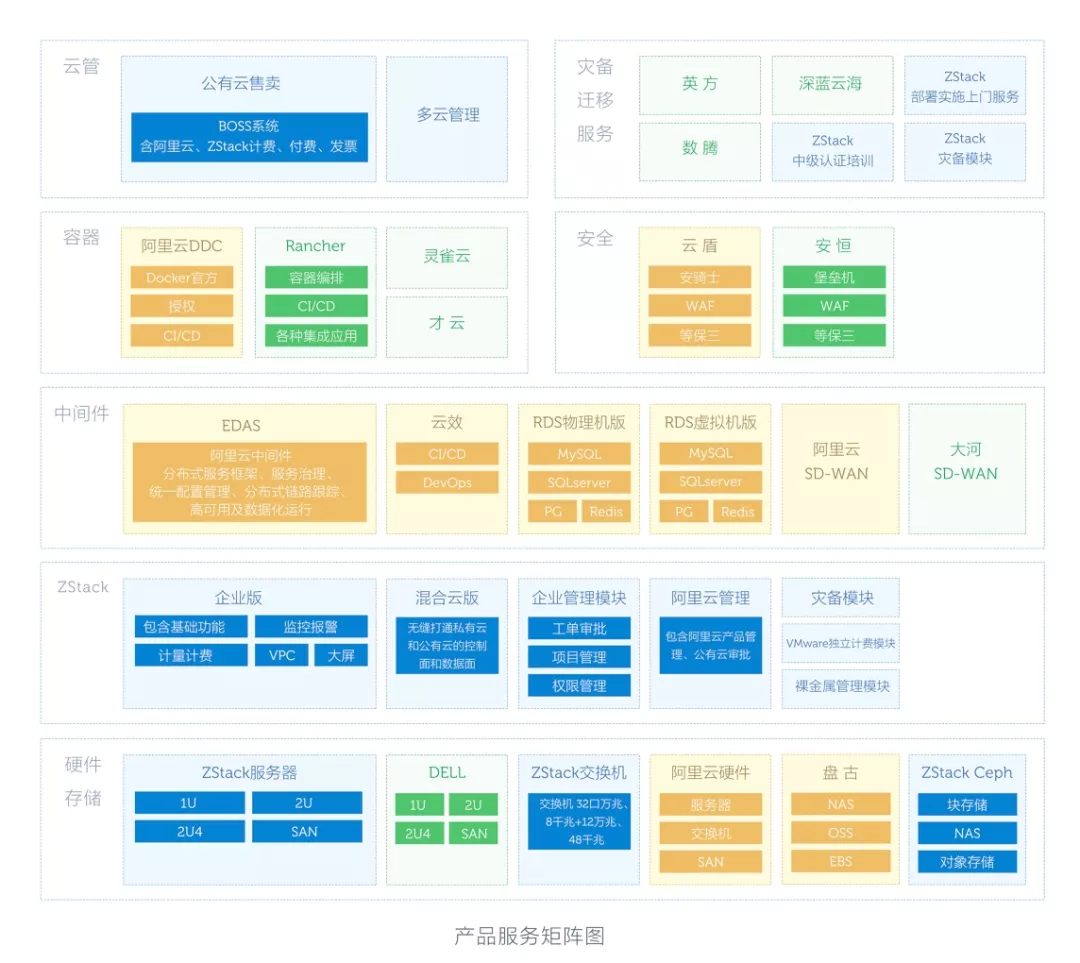Select the 阿里云中间件 description box in EDAS

click(x=250, y=482)
